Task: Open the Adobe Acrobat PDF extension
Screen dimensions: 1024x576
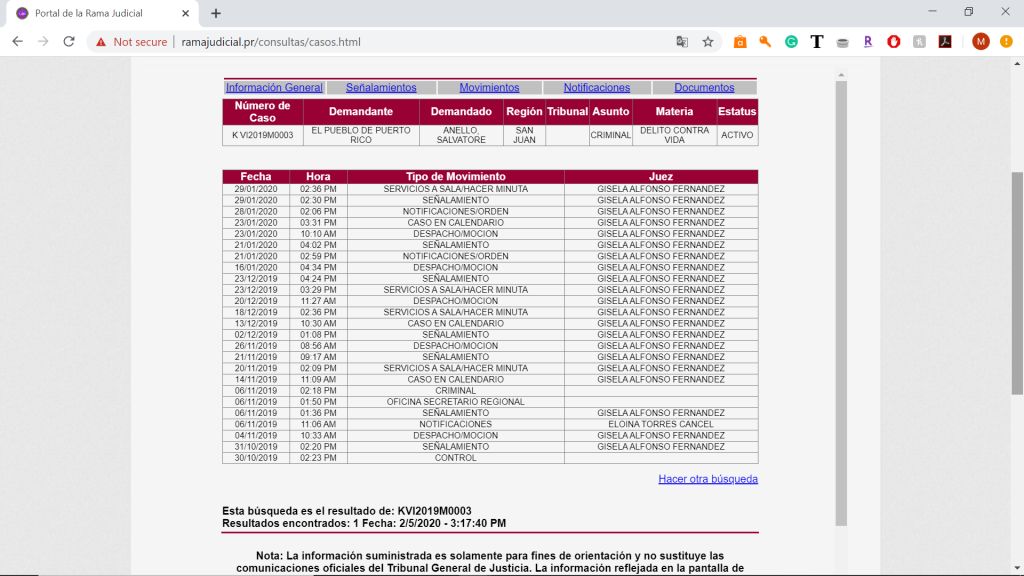Action: point(944,42)
